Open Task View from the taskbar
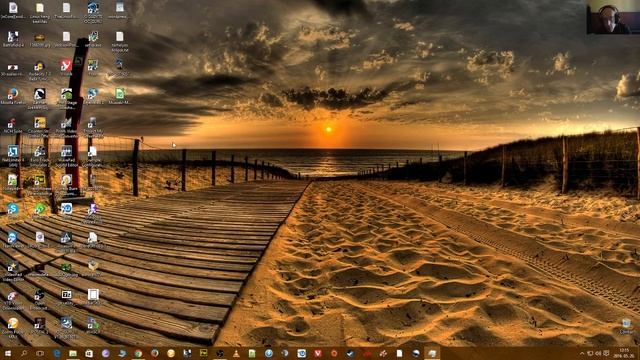Viewport: 640px width, 360px height. (x=40, y=353)
